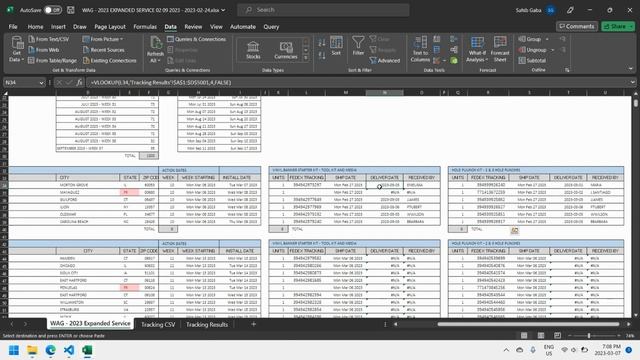Convert selection to Currencies data type
The image size is (640, 360).
[x=286, y=50]
